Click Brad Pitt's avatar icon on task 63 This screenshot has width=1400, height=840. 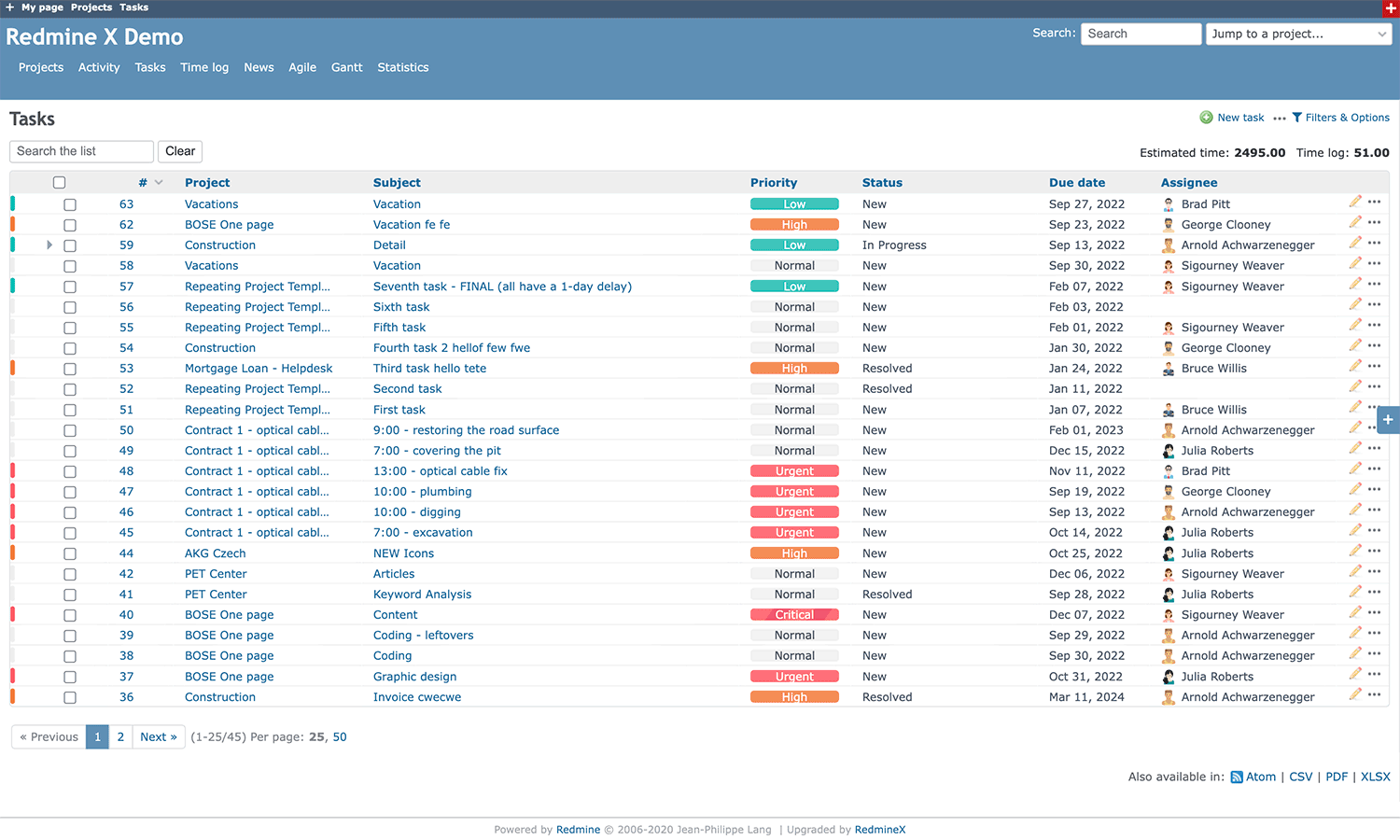(1168, 203)
